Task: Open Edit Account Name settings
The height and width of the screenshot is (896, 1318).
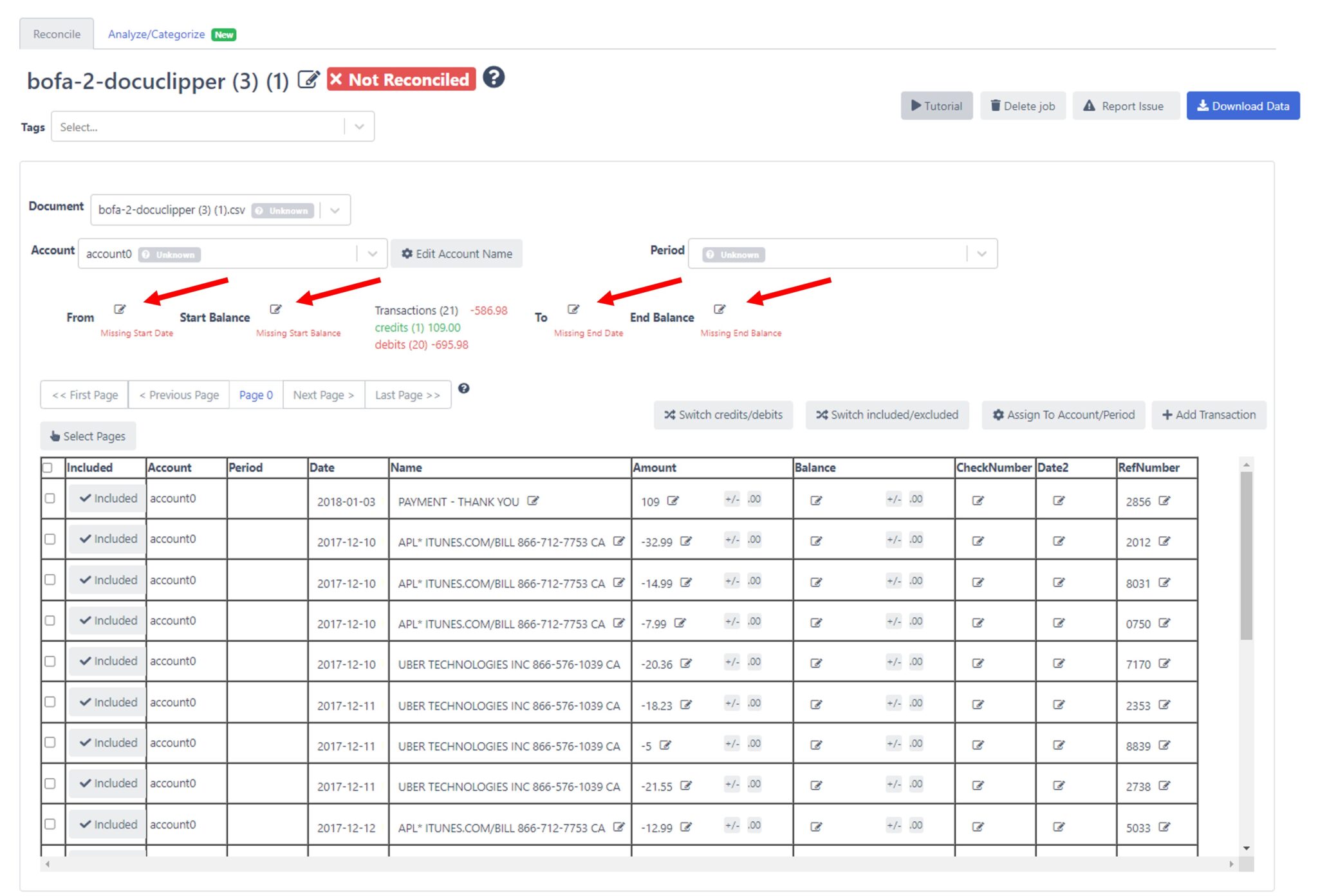Action: coord(456,253)
